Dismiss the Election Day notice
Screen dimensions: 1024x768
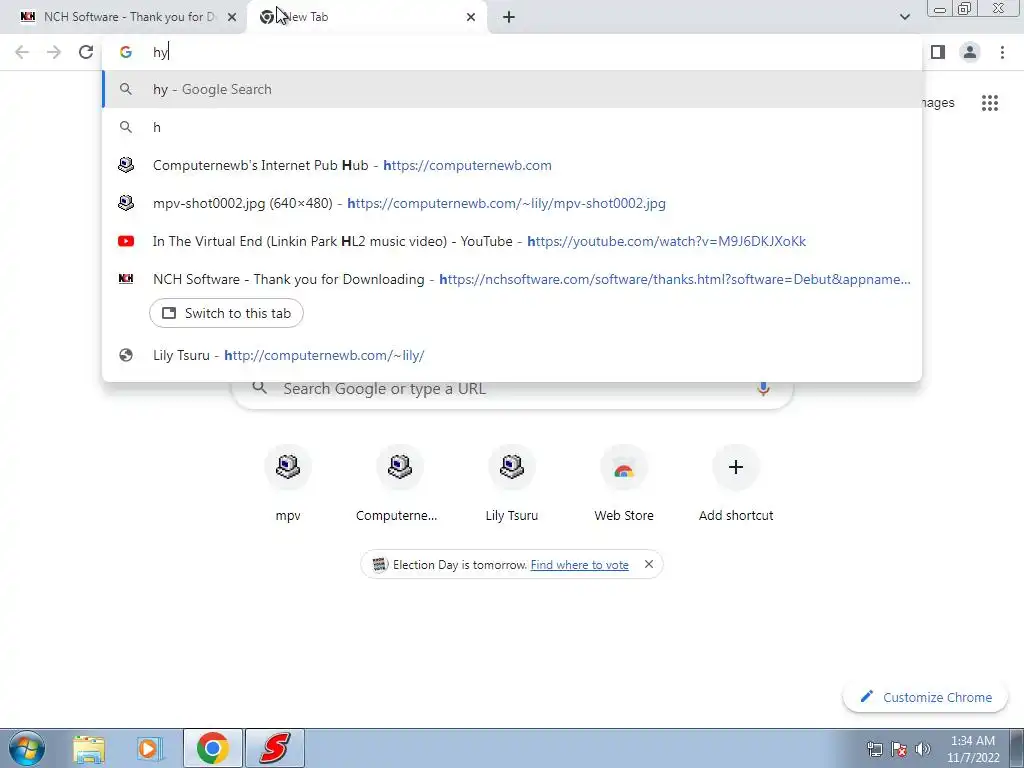point(648,564)
